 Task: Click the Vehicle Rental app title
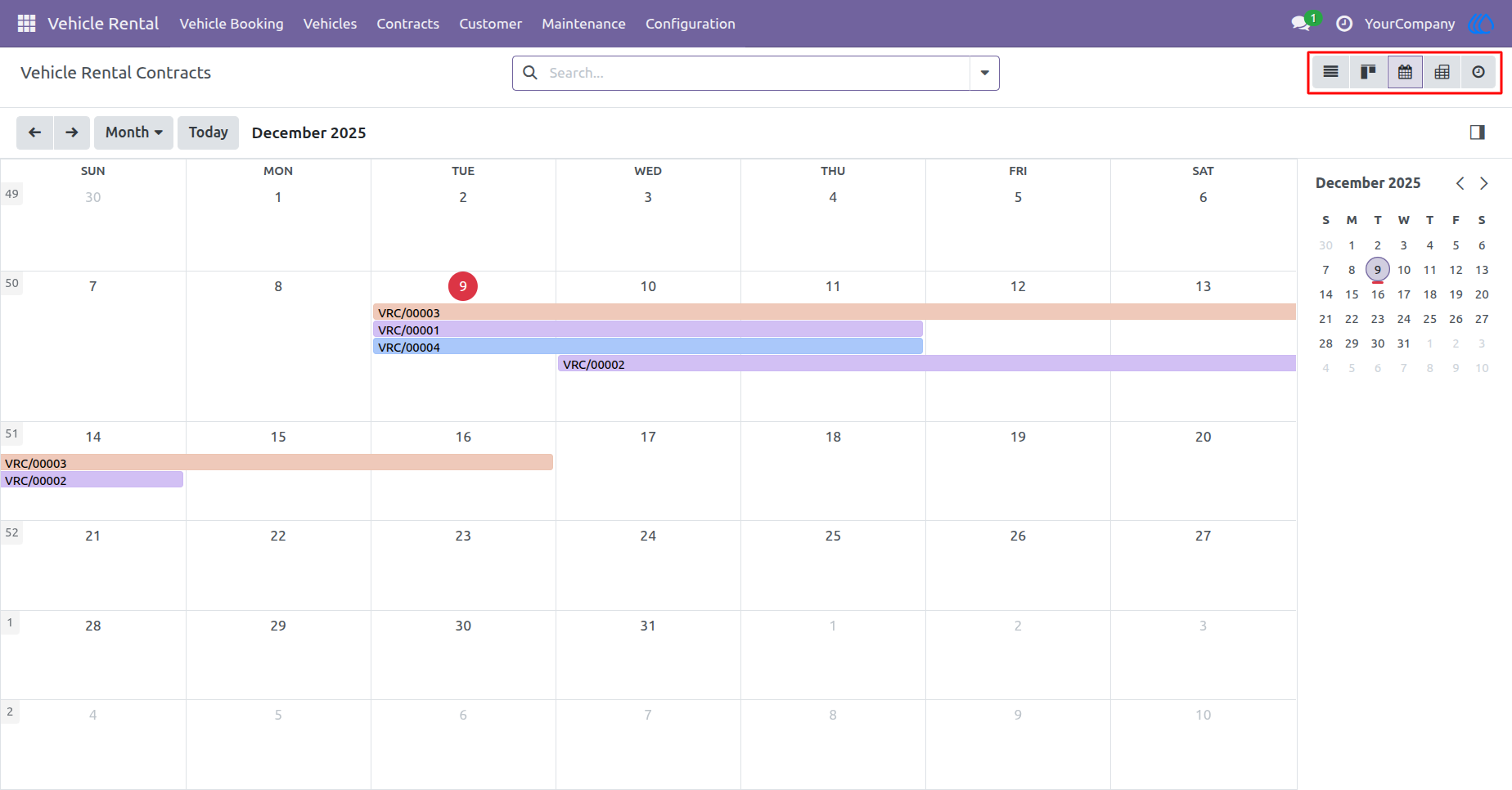pyautogui.click(x=103, y=24)
